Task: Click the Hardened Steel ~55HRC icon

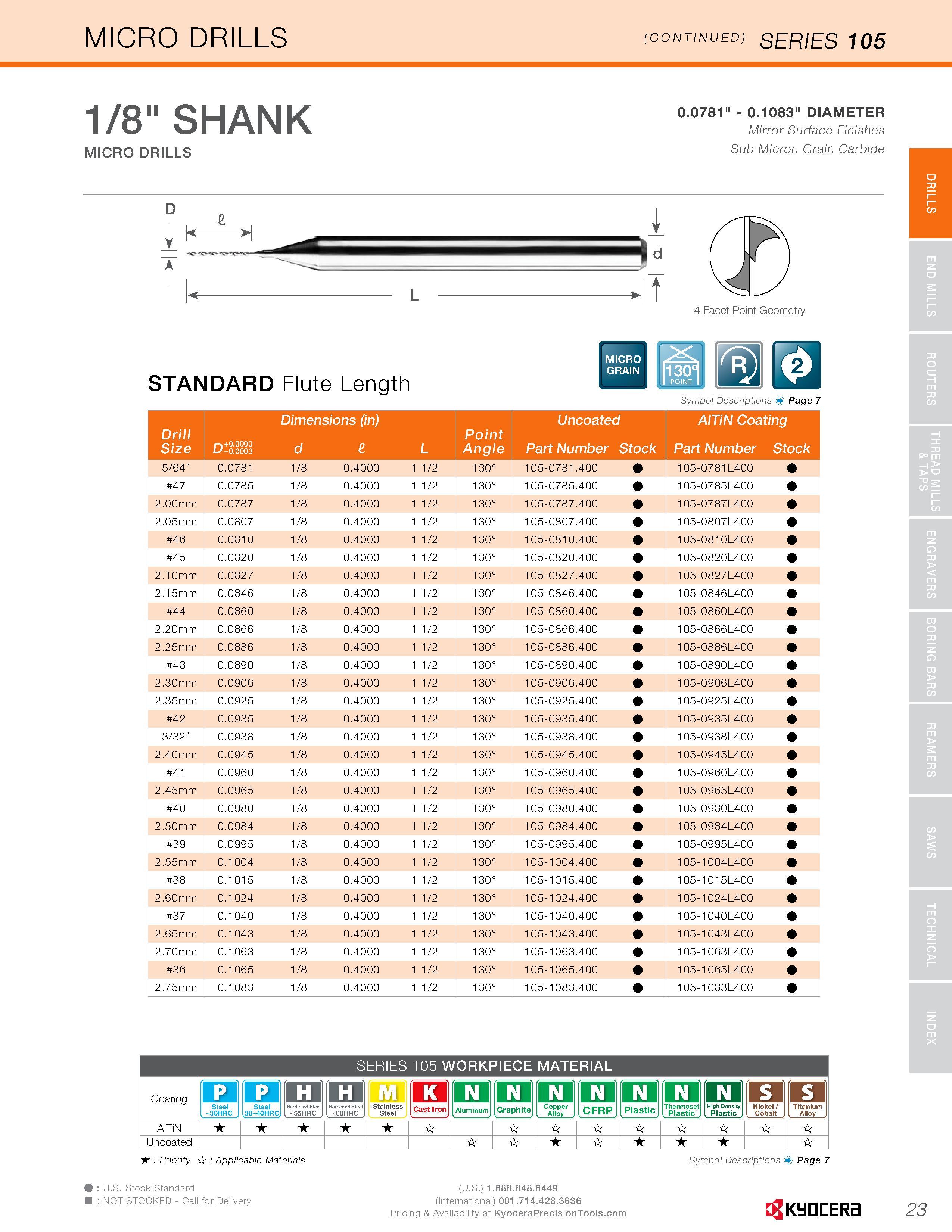Action: (x=304, y=1098)
